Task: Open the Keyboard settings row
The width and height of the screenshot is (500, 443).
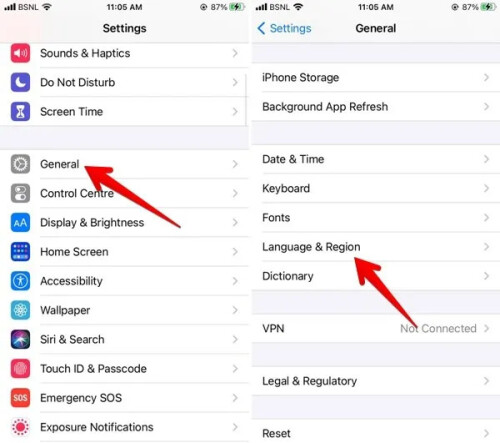Action: [x=376, y=188]
